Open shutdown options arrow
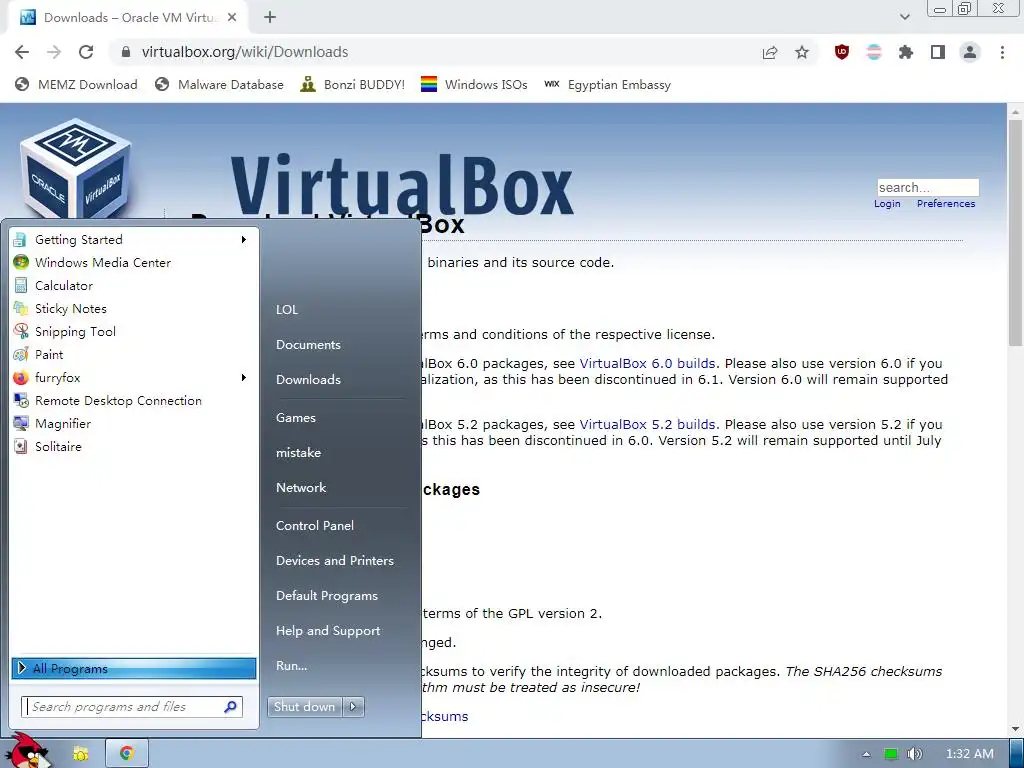Screen dimensions: 1024x768 [353, 707]
